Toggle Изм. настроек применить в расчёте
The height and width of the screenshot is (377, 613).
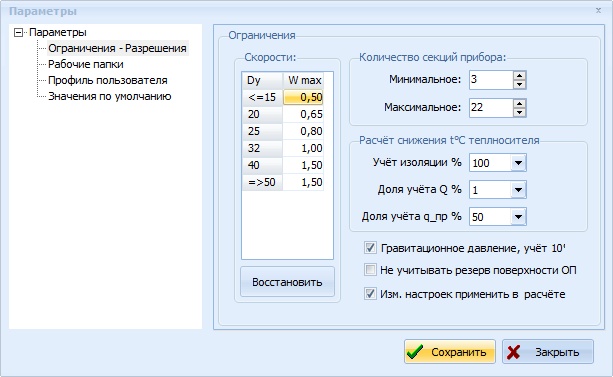(x=370, y=293)
